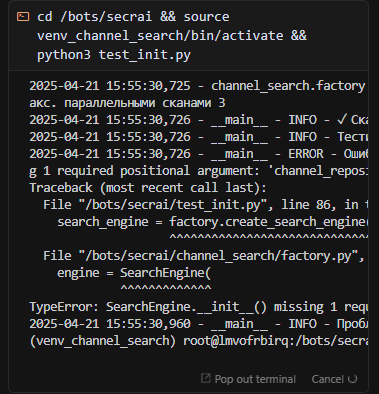The image size is (379, 394).
Task: Click the ERROR log line
Action: click(198, 154)
